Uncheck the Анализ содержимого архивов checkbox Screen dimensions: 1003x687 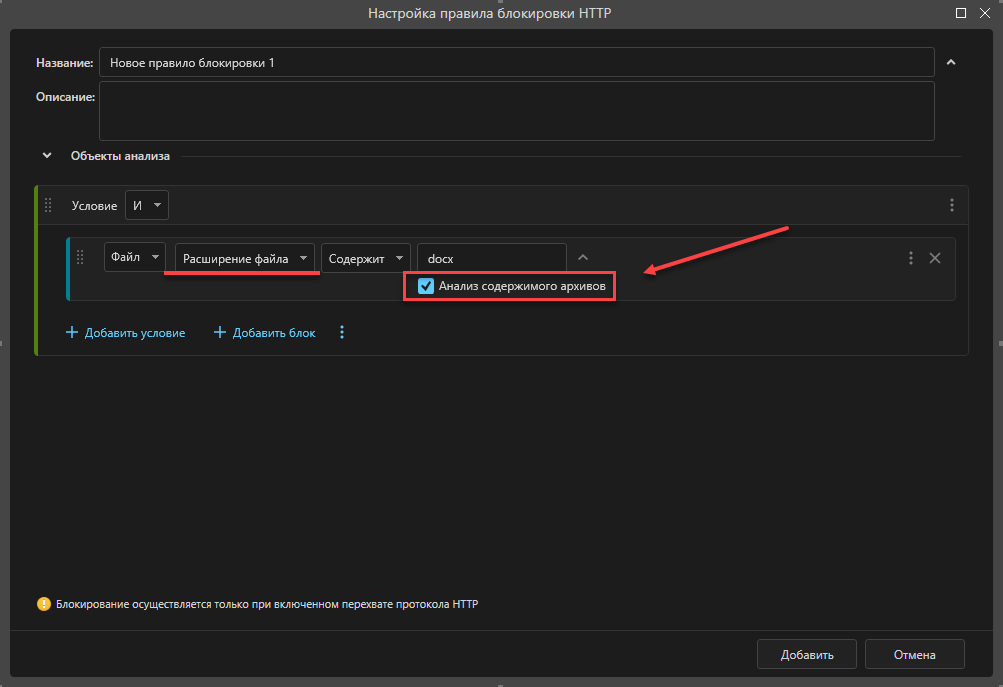point(425,286)
